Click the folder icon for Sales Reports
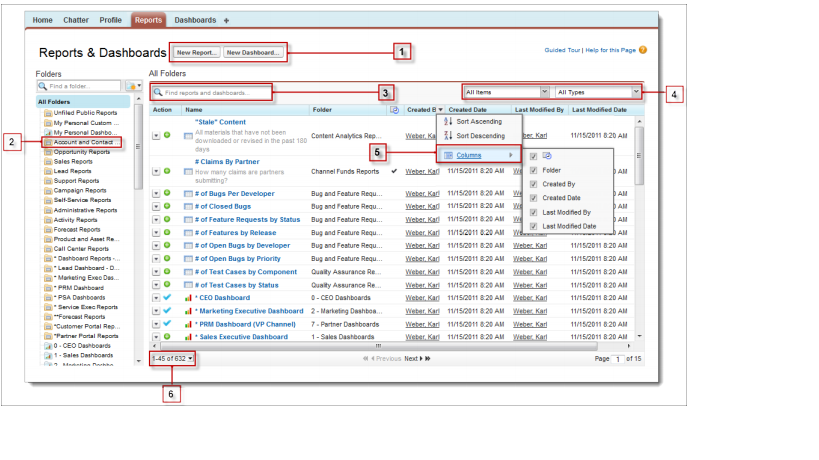819x460 pixels. tap(48, 162)
